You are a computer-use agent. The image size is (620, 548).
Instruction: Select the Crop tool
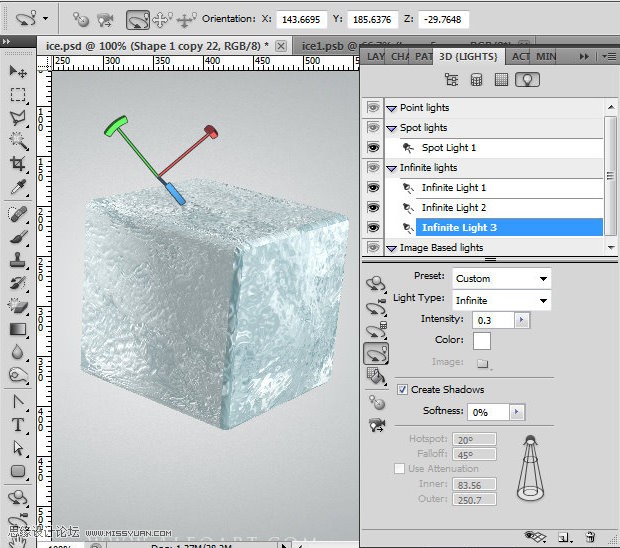[18, 164]
